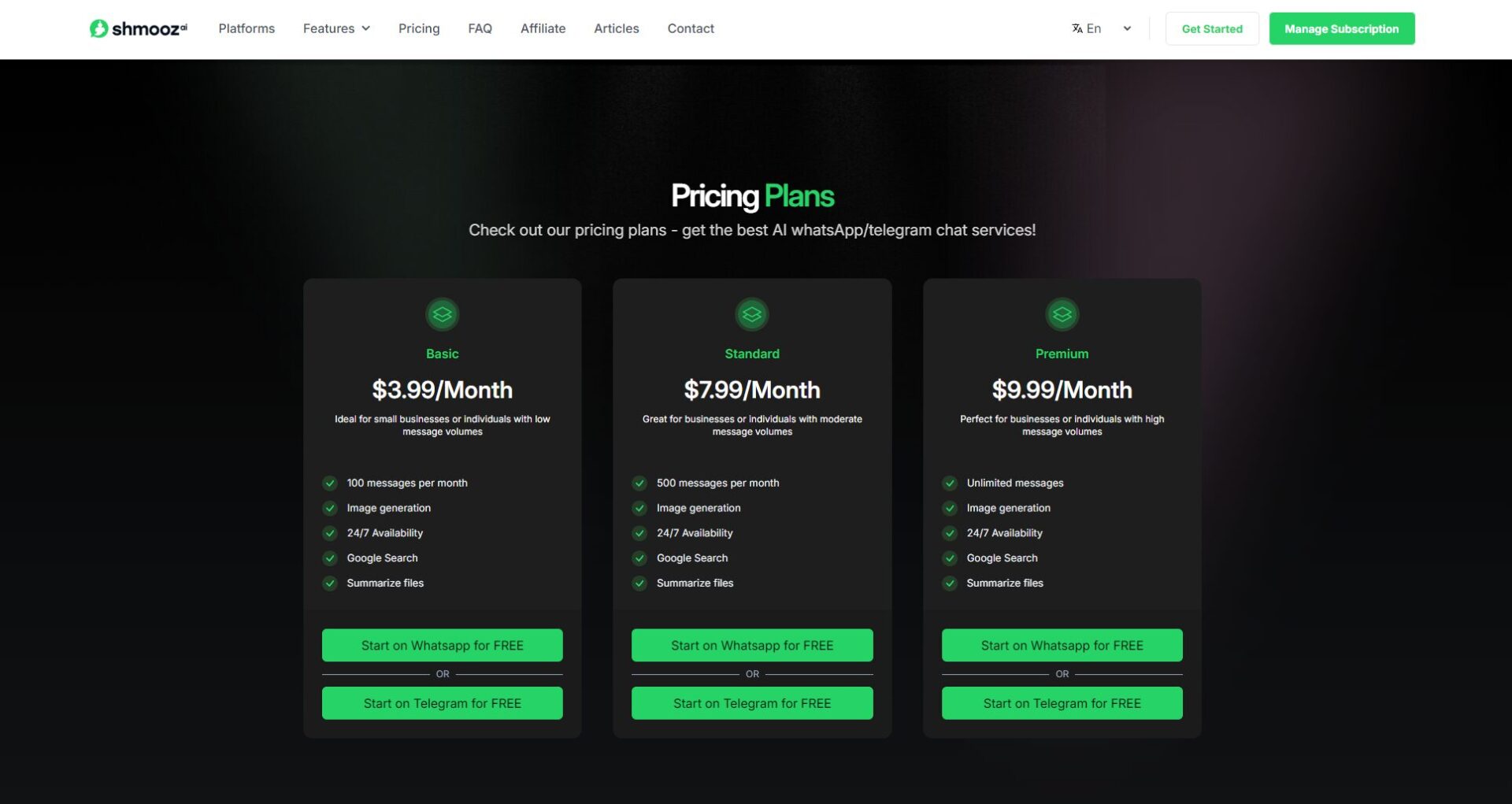Go to the Pricing page link

(419, 28)
